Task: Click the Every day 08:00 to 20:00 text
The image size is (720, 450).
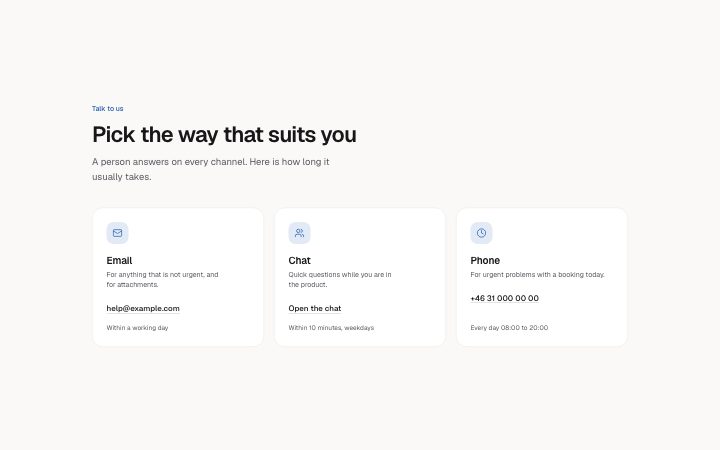Action: [x=509, y=328]
